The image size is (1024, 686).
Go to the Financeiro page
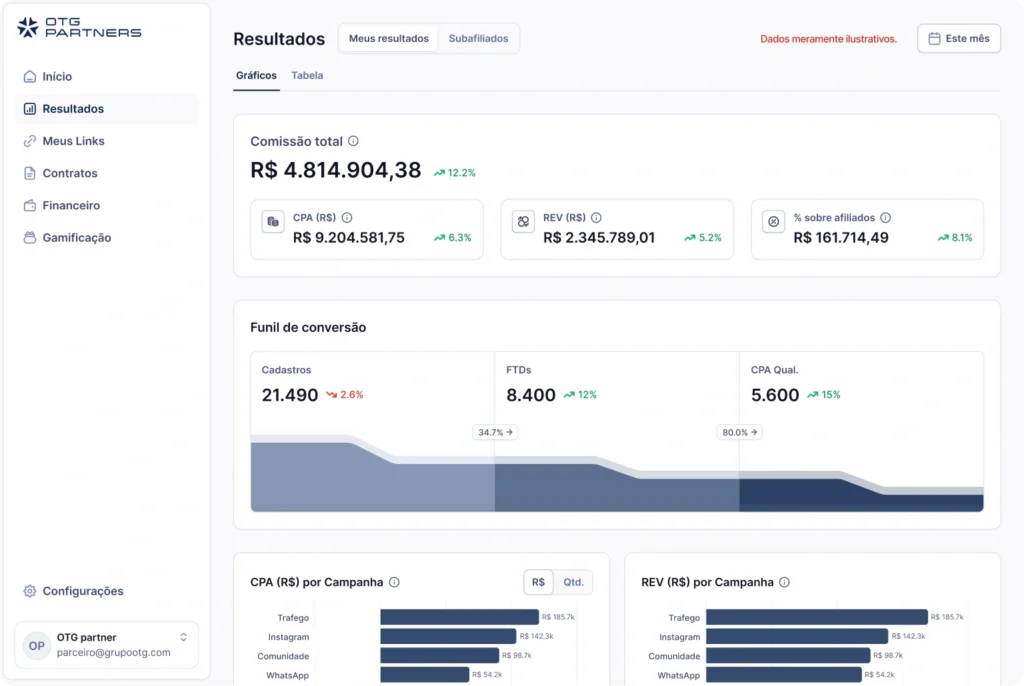(x=71, y=205)
